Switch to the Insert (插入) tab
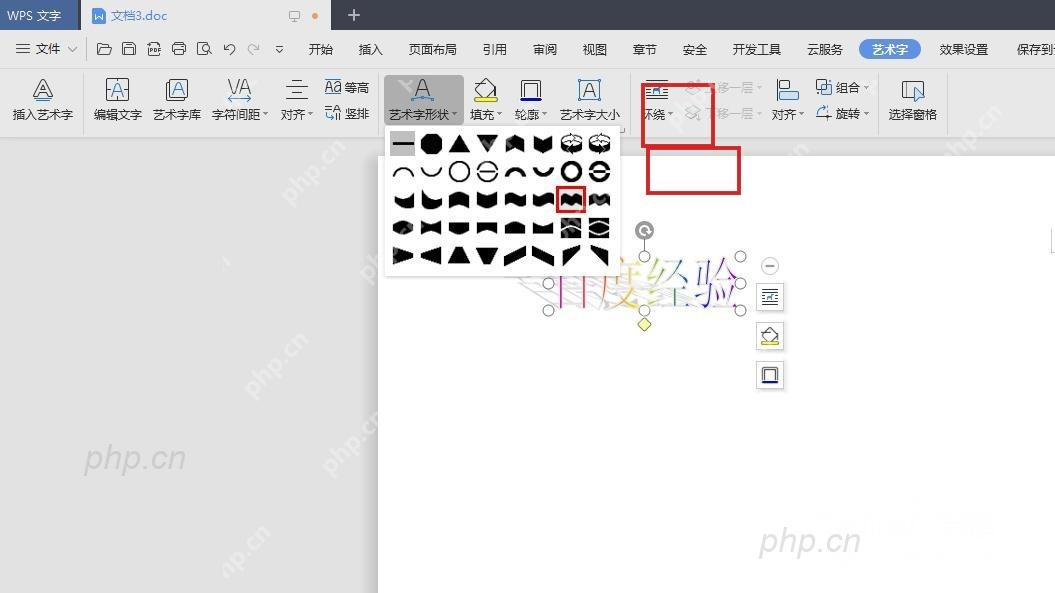Image resolution: width=1055 pixels, height=593 pixels. coord(370,49)
